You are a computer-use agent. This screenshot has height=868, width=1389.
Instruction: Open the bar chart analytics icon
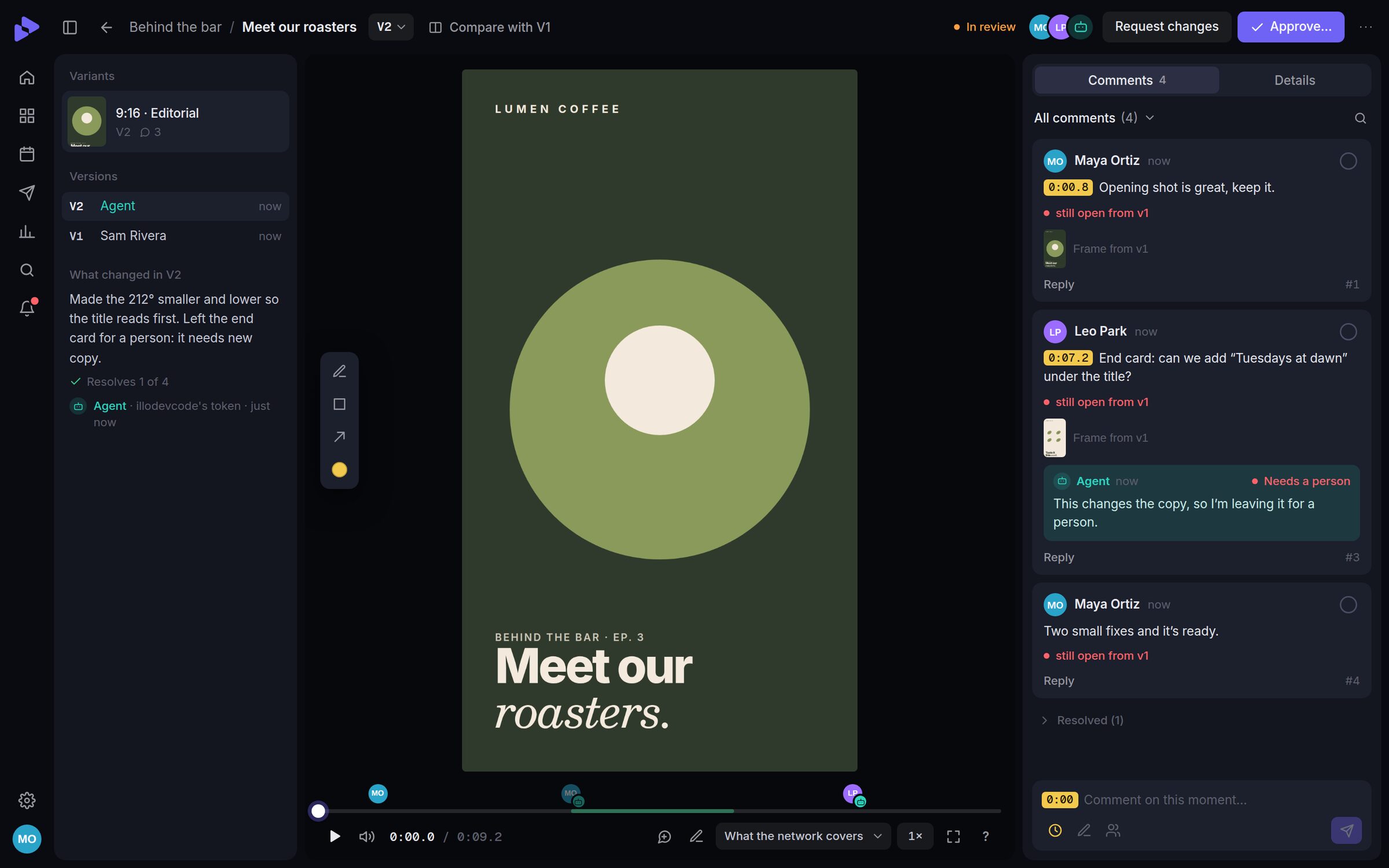click(x=27, y=231)
